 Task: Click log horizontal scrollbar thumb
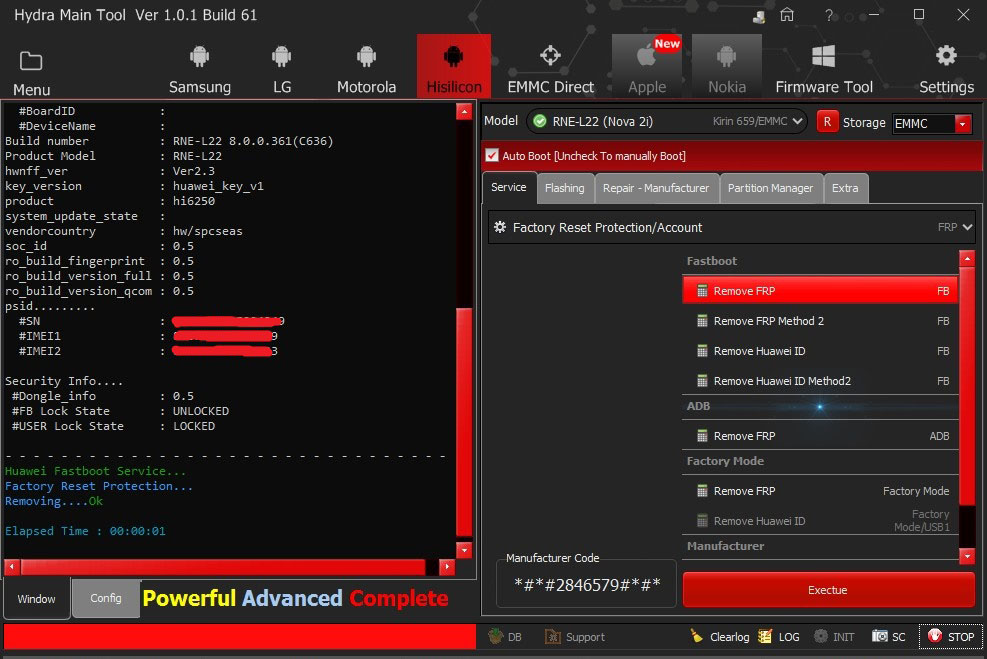coord(223,567)
